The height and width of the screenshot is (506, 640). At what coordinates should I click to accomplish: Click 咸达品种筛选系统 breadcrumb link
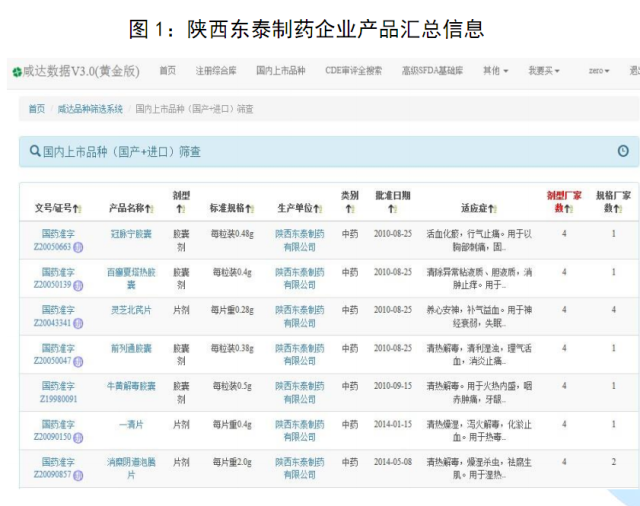(90, 109)
